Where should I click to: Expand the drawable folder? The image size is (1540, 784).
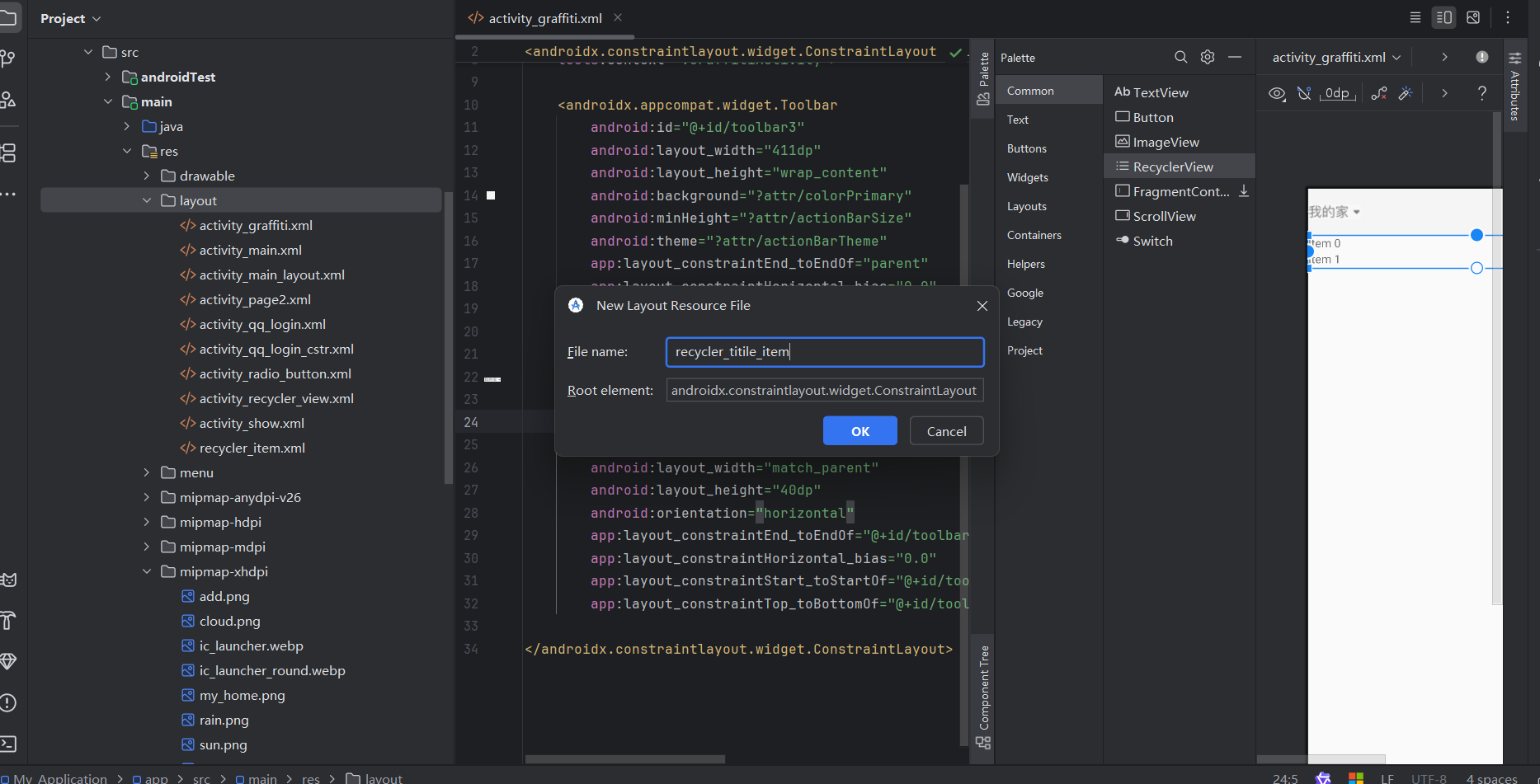point(147,176)
